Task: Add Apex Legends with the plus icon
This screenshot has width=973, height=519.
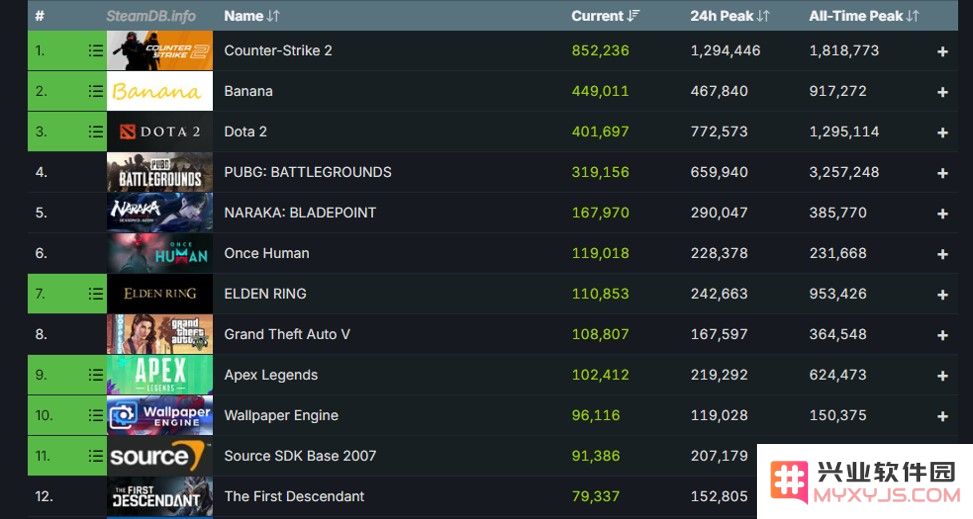Action: coord(943,376)
